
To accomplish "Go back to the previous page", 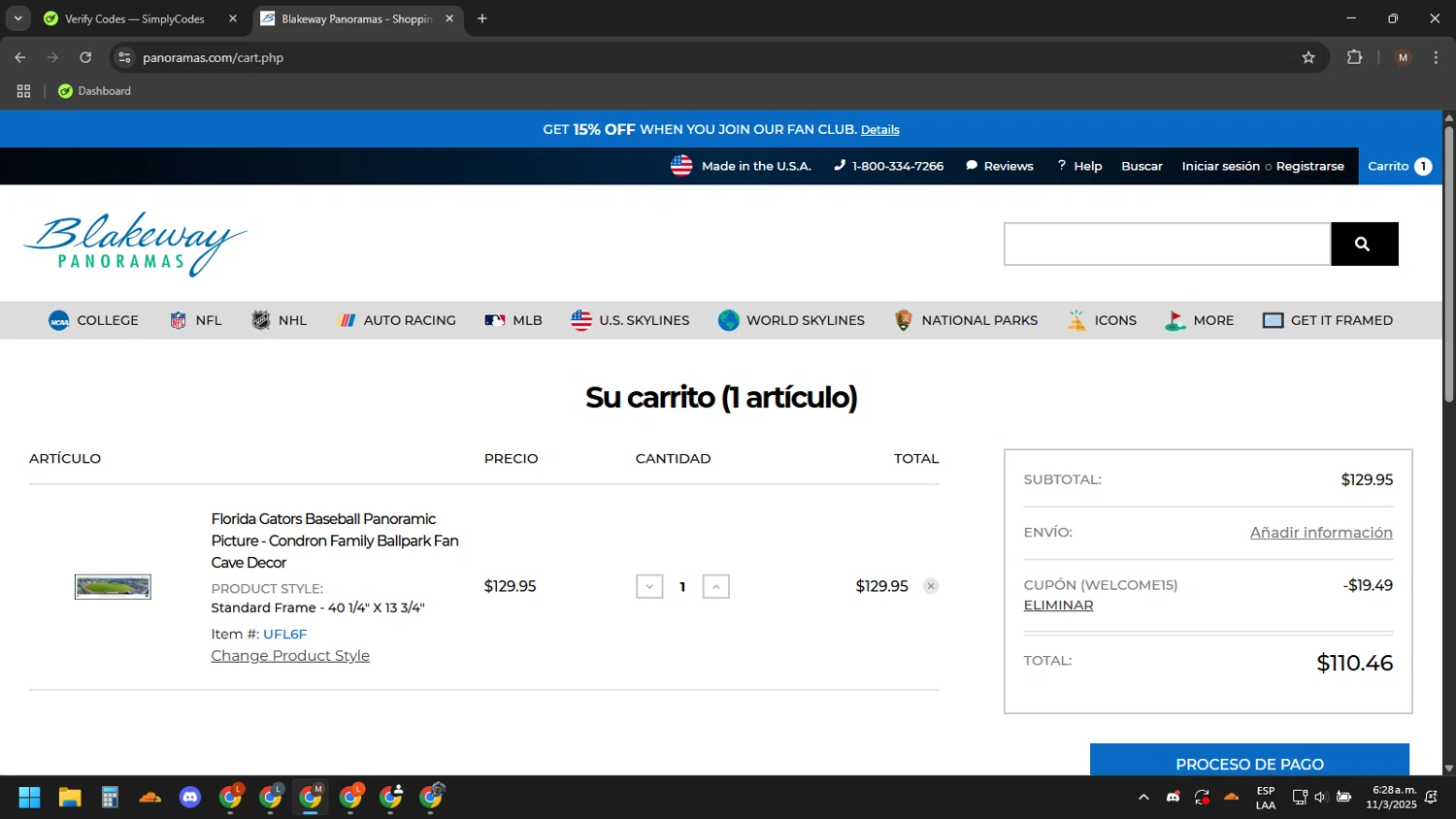I will click(20, 57).
